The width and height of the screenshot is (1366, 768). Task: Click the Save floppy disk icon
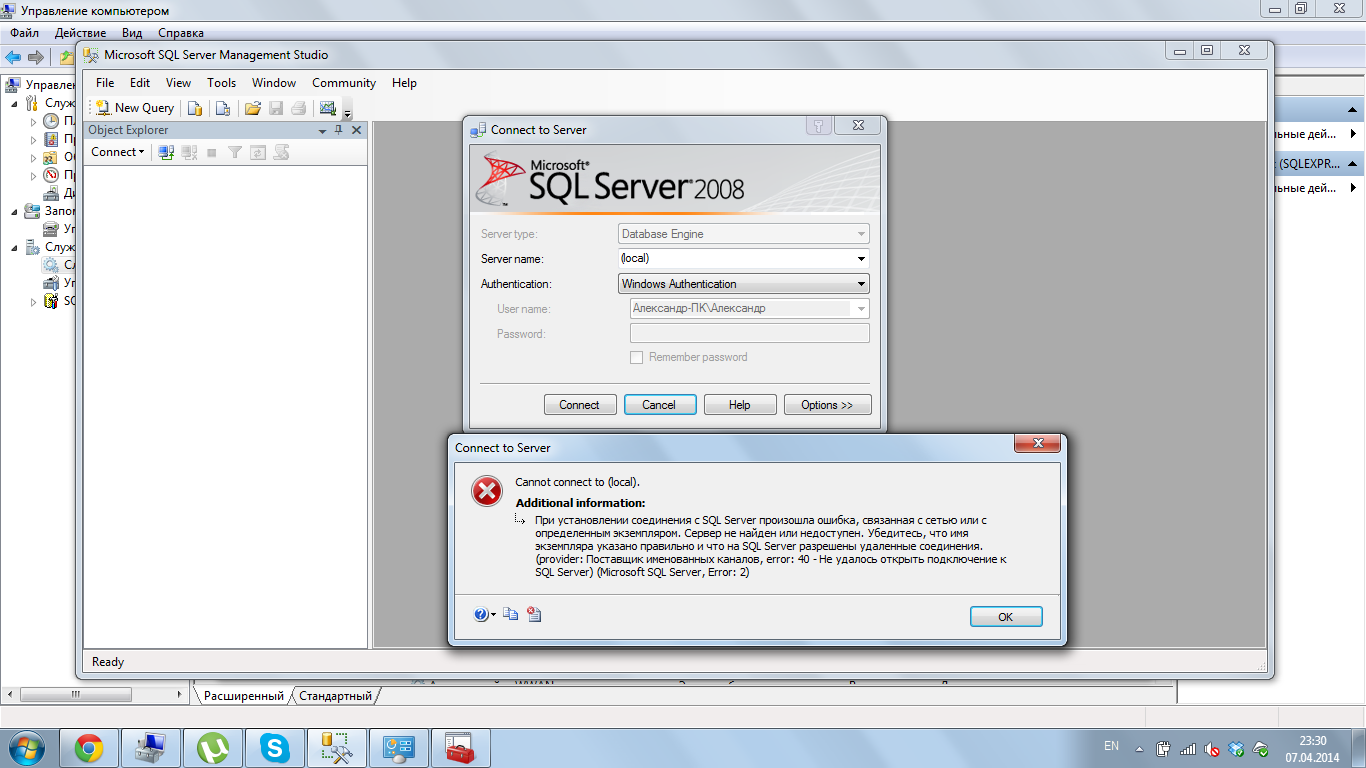click(x=276, y=108)
